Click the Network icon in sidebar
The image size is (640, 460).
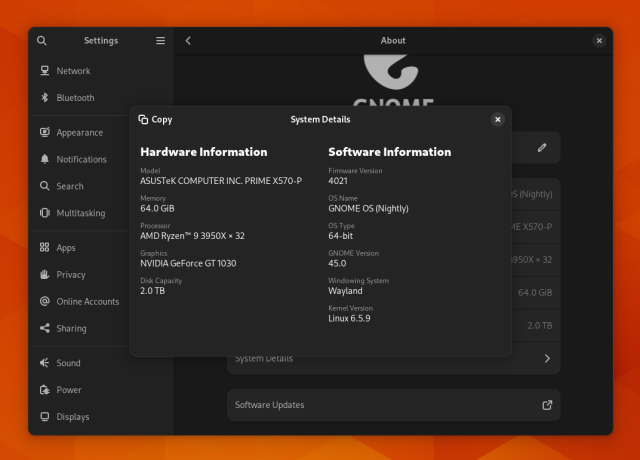click(44, 71)
